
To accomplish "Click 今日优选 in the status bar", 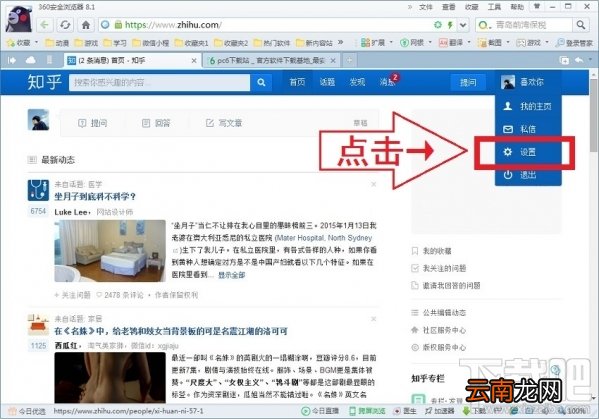I will click(27, 411).
